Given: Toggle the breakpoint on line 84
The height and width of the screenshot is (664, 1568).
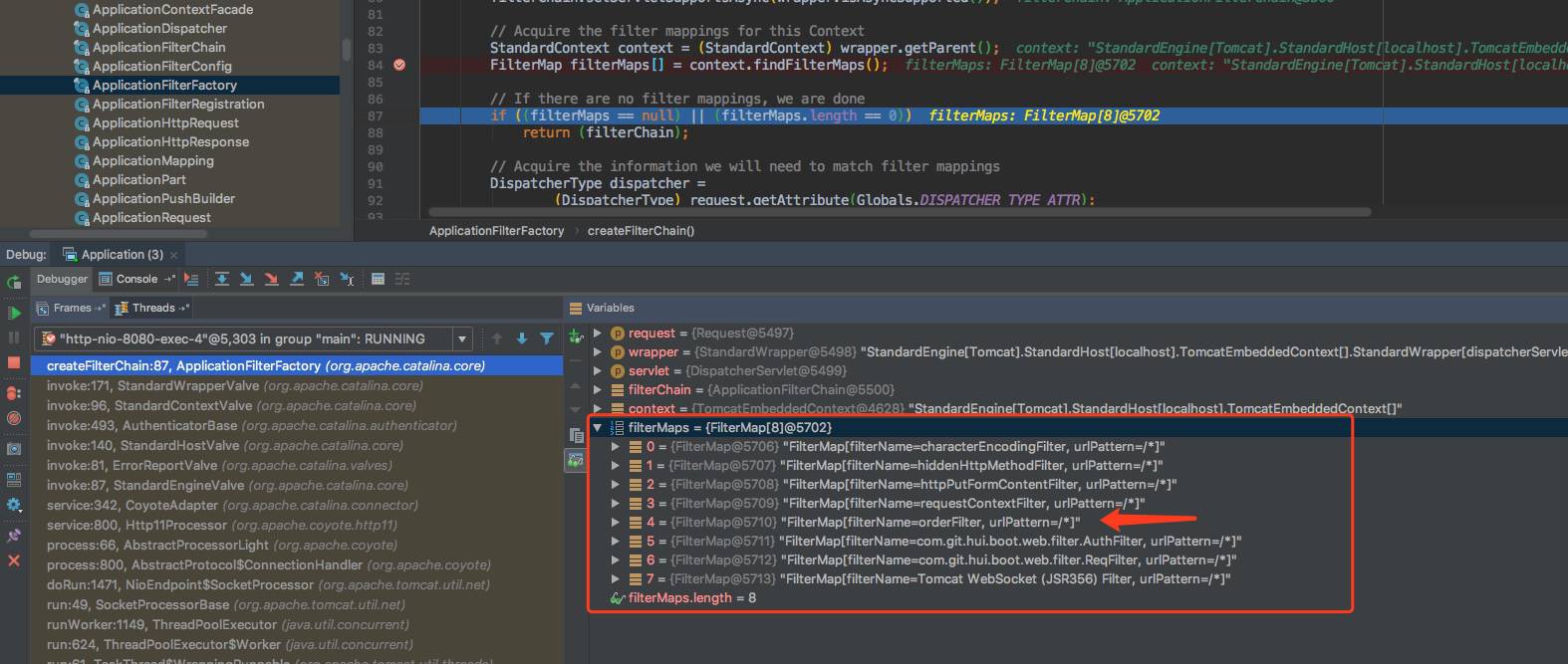Looking at the screenshot, I should tap(399, 65).
